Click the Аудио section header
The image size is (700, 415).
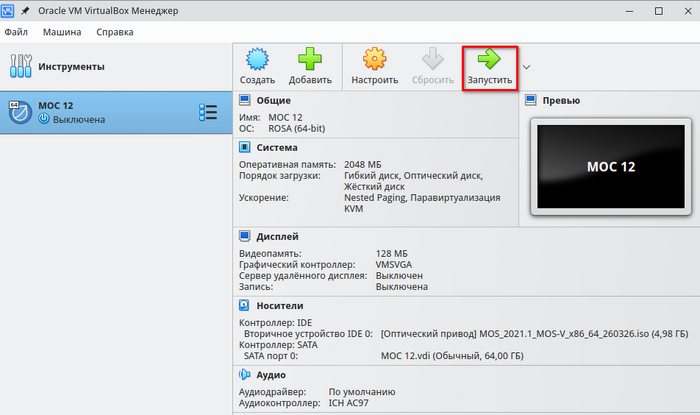(271, 374)
